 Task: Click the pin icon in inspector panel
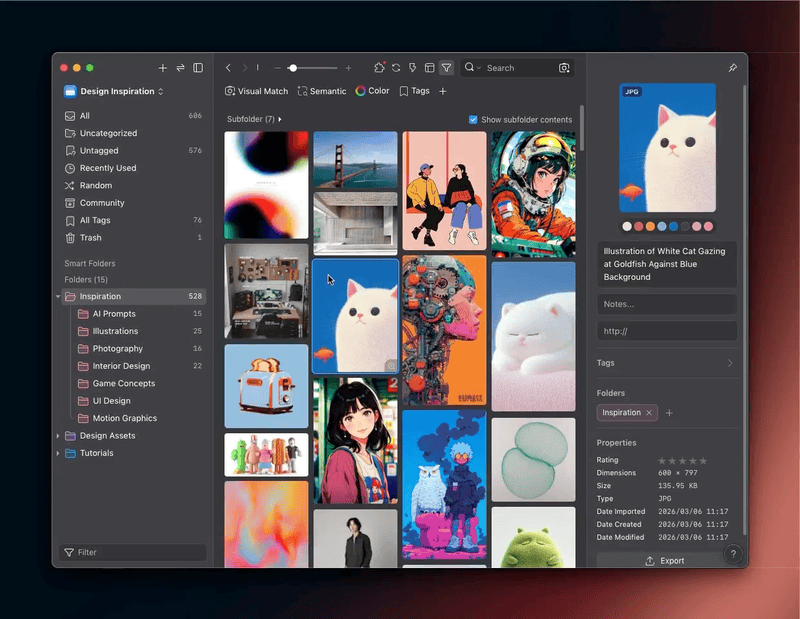(733, 67)
